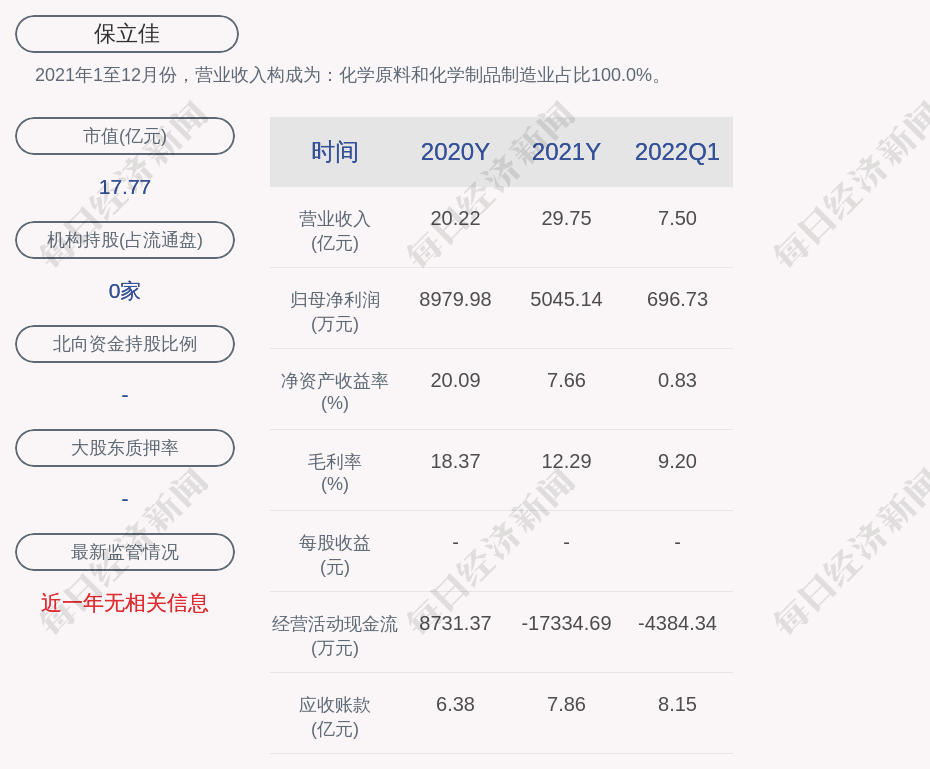Select net profit value 8979.98
Image resolution: width=930 pixels, height=769 pixels.
455,299
